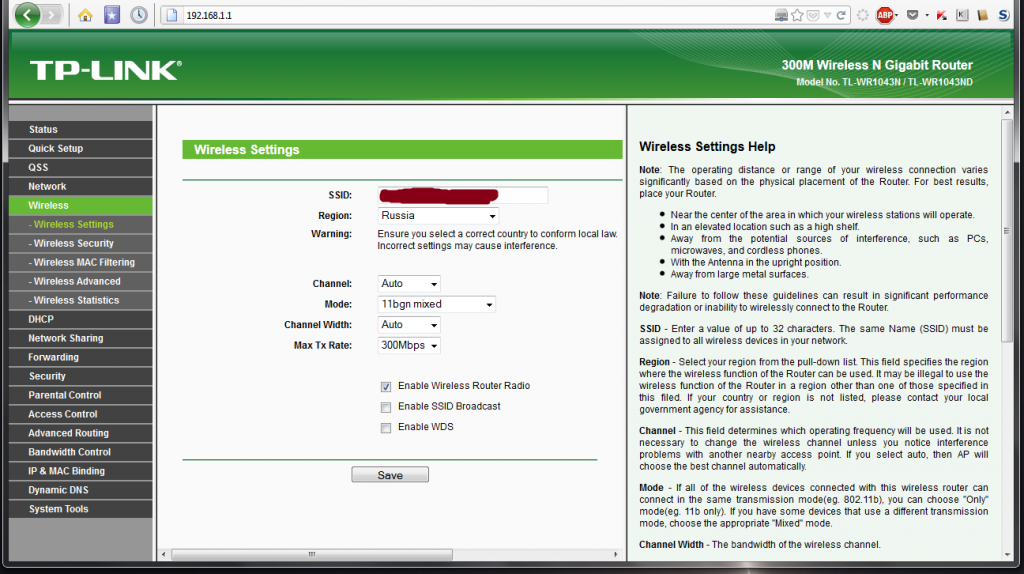The width and height of the screenshot is (1024, 574).
Task: Click the horizontal scrollbar right arrow
Action: pos(615,554)
